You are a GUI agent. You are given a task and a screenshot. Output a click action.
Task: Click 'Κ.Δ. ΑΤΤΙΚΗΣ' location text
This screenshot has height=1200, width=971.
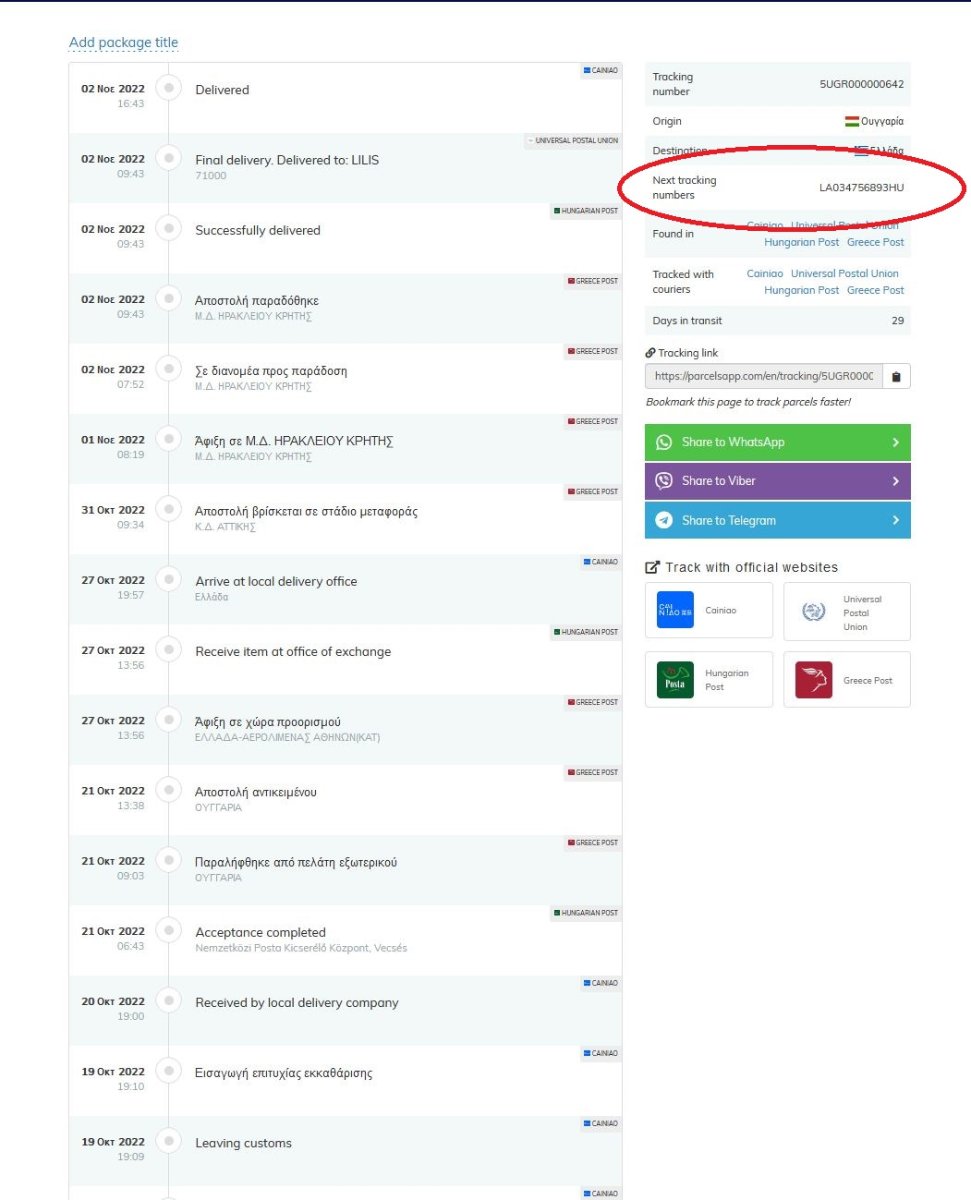coord(225,527)
